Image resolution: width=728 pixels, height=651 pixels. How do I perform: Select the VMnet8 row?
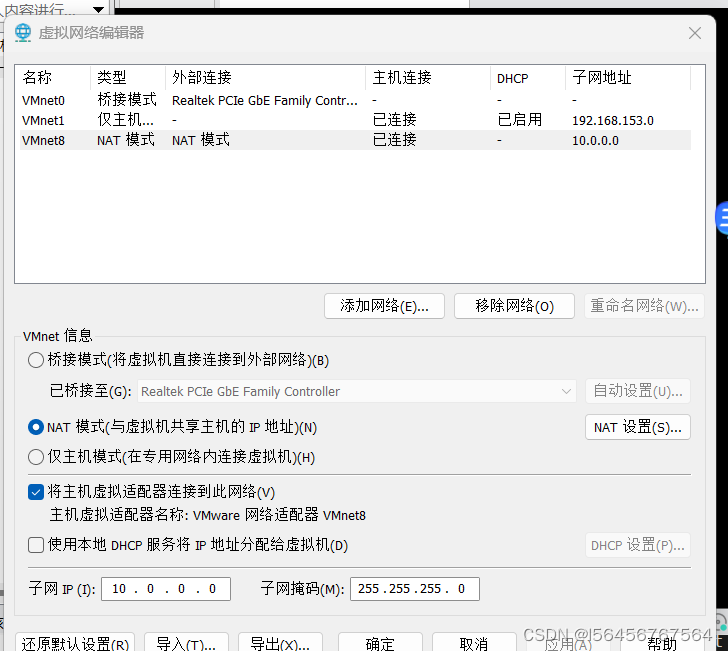coord(356,140)
